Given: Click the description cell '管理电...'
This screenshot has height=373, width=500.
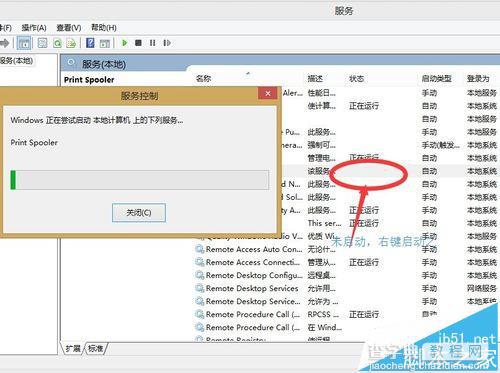Looking at the screenshot, I should [x=321, y=158].
